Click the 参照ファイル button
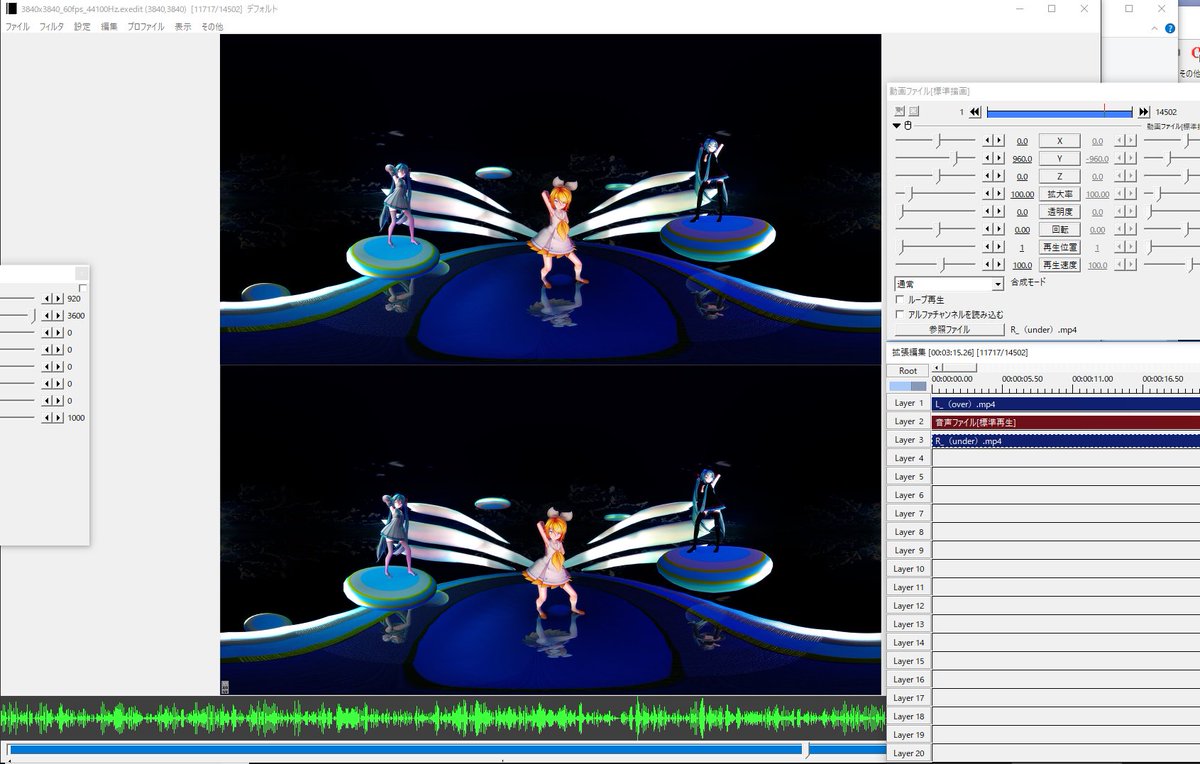The width and height of the screenshot is (1200, 764). [x=949, y=329]
